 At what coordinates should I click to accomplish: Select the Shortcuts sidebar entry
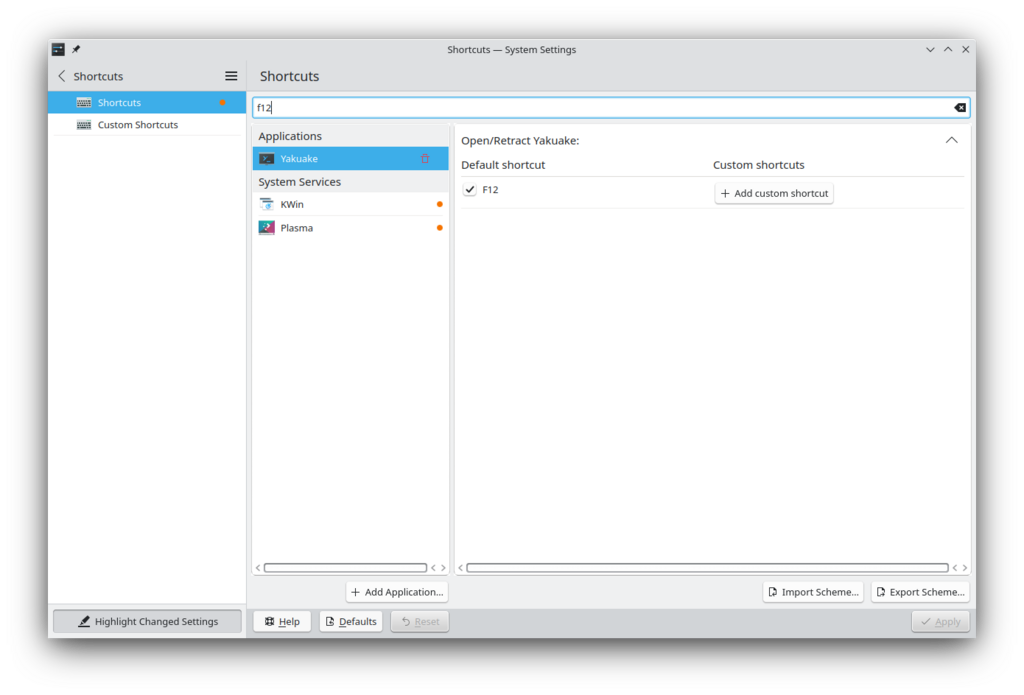click(x=119, y=103)
